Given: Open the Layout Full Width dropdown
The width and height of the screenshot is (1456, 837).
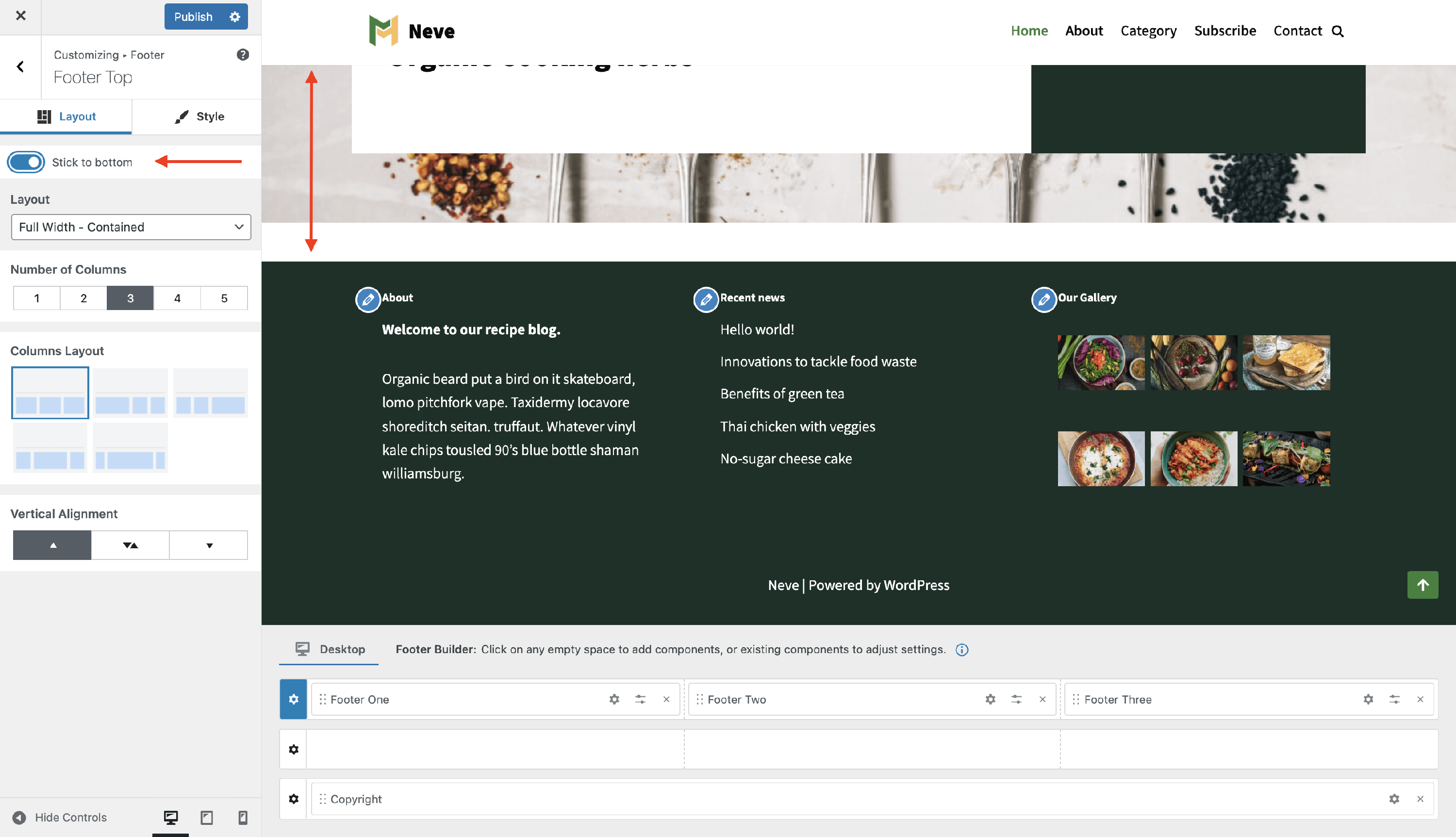Looking at the screenshot, I should click(x=131, y=227).
